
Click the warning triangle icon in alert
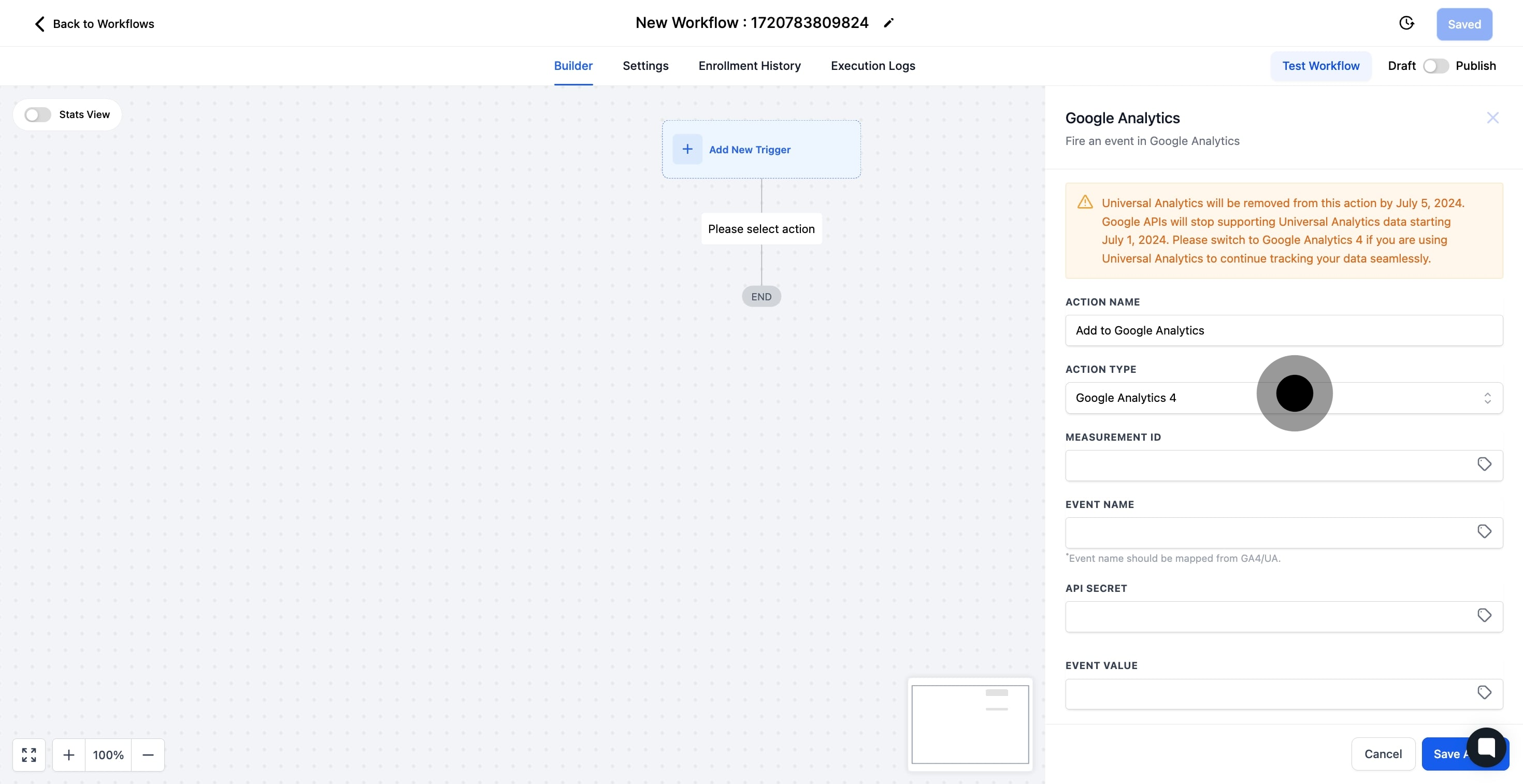click(1085, 202)
